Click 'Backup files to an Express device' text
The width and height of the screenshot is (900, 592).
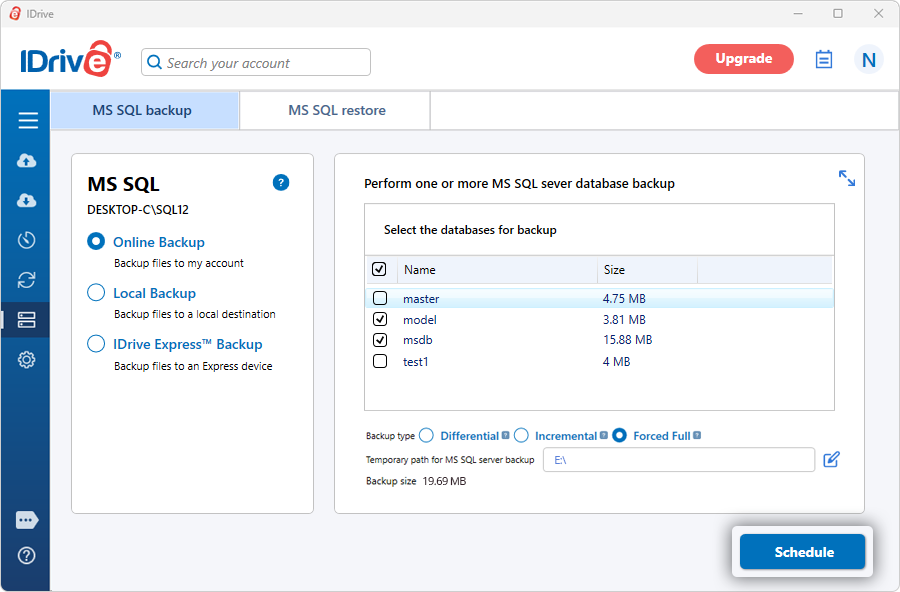pyautogui.click(x=193, y=366)
